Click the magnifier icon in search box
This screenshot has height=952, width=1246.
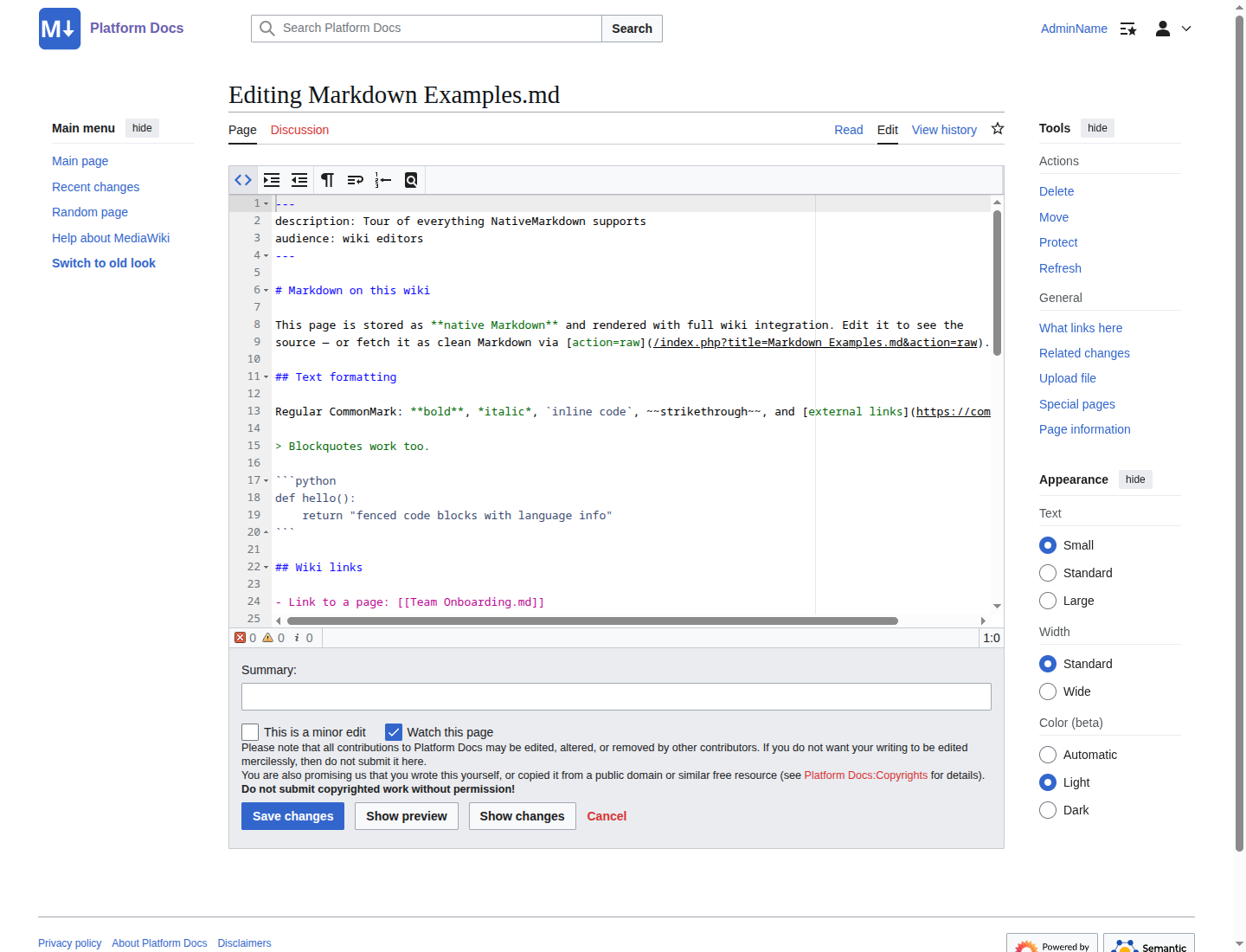267,29
